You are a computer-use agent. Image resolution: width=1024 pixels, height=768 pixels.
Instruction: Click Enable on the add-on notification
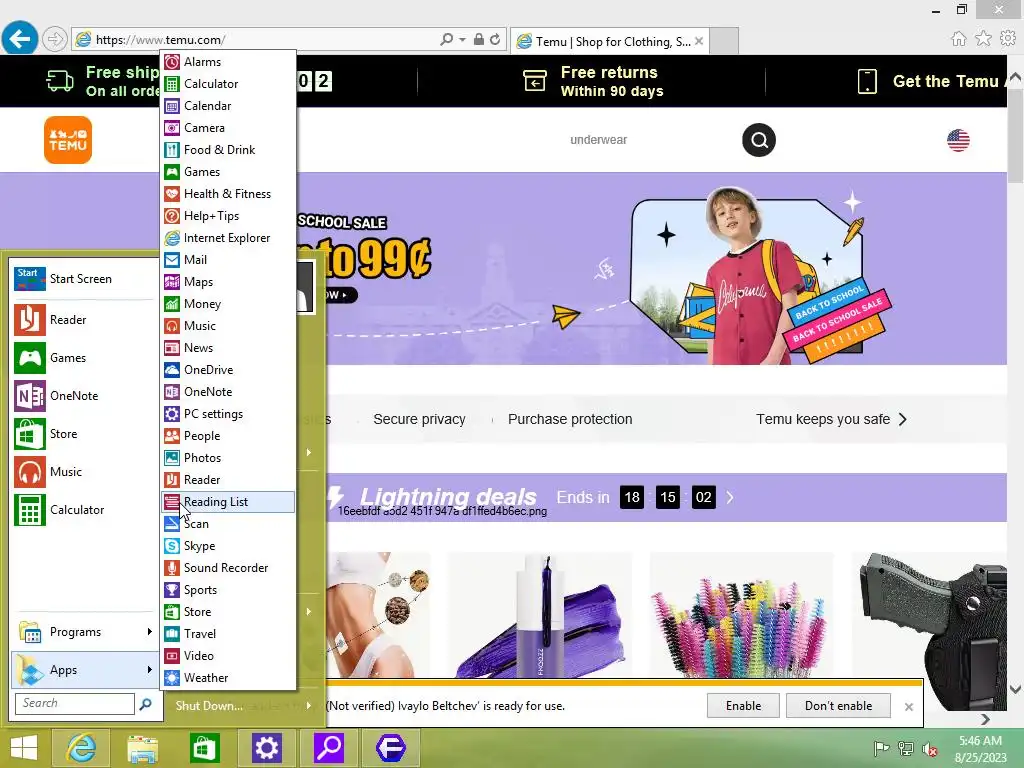coord(743,705)
